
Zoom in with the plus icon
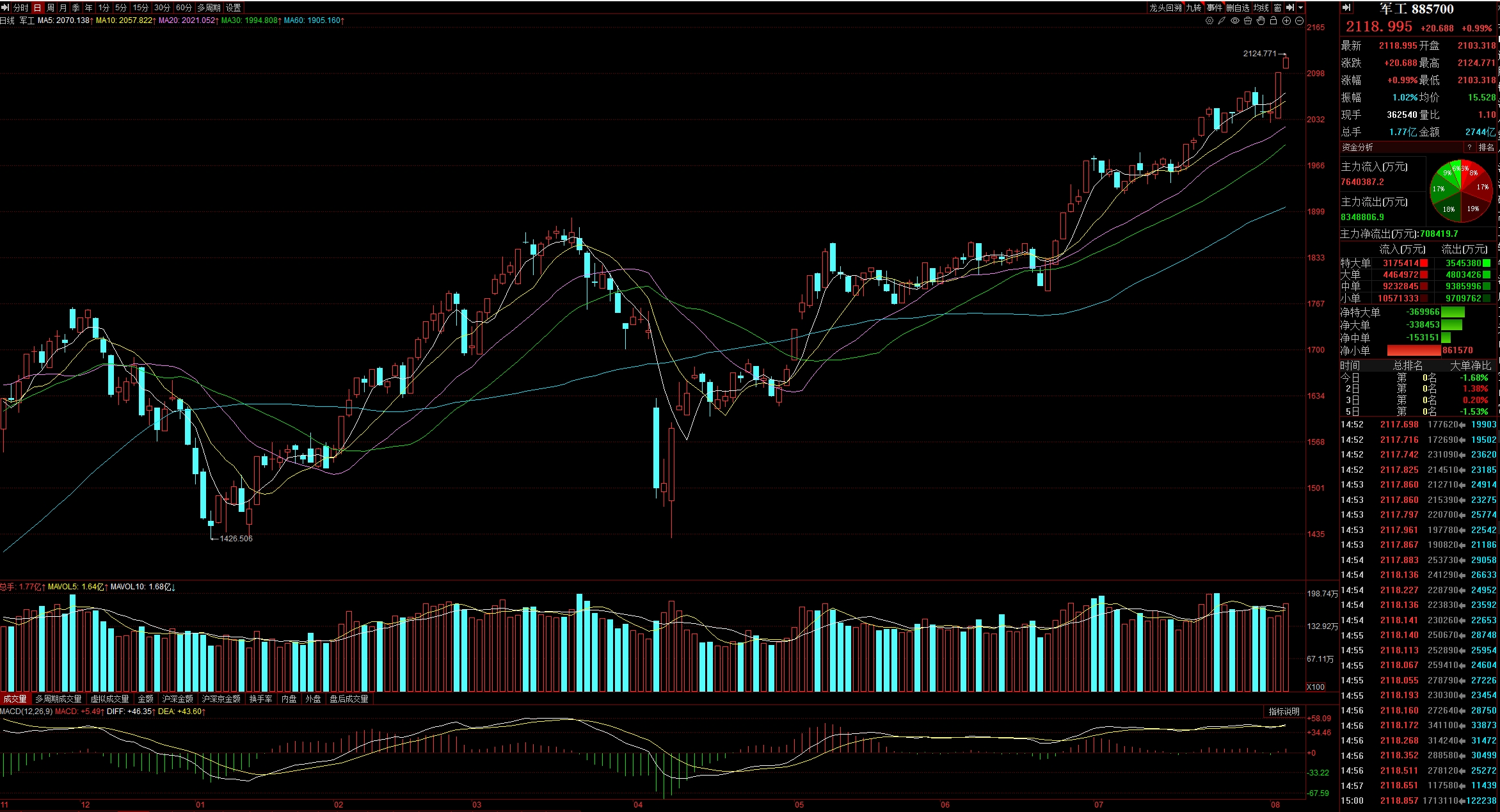1286,20
